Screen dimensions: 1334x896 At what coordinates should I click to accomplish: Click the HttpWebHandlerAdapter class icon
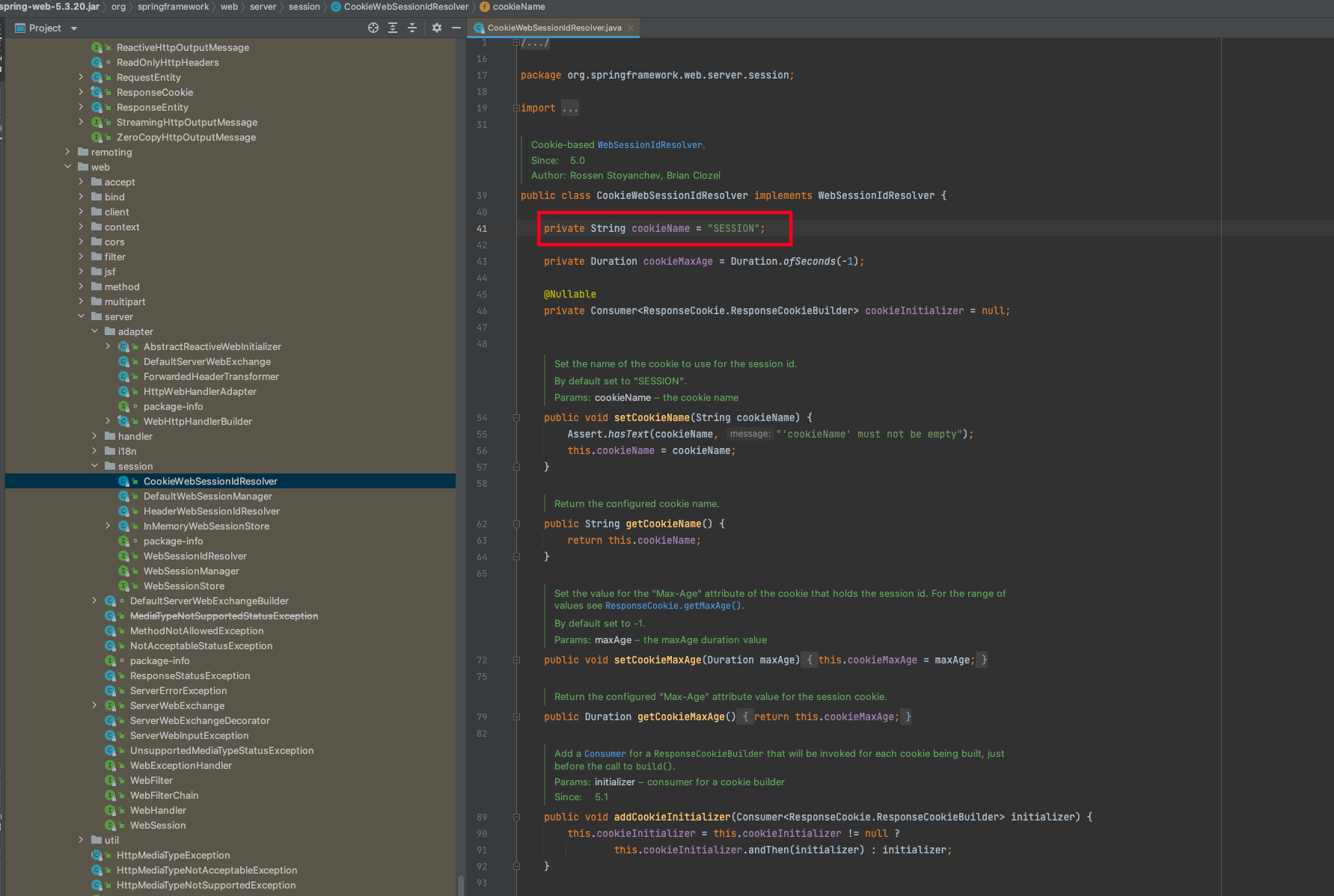[124, 391]
